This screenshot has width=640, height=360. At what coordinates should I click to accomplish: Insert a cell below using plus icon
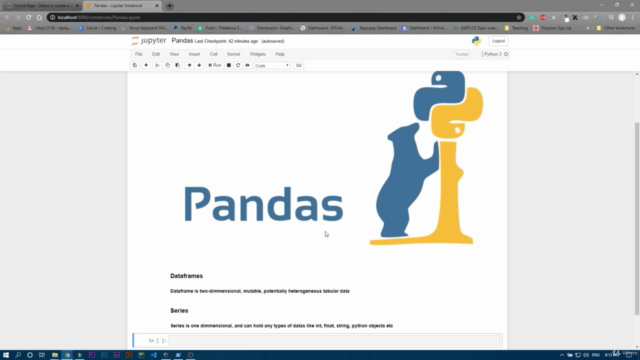pos(146,65)
